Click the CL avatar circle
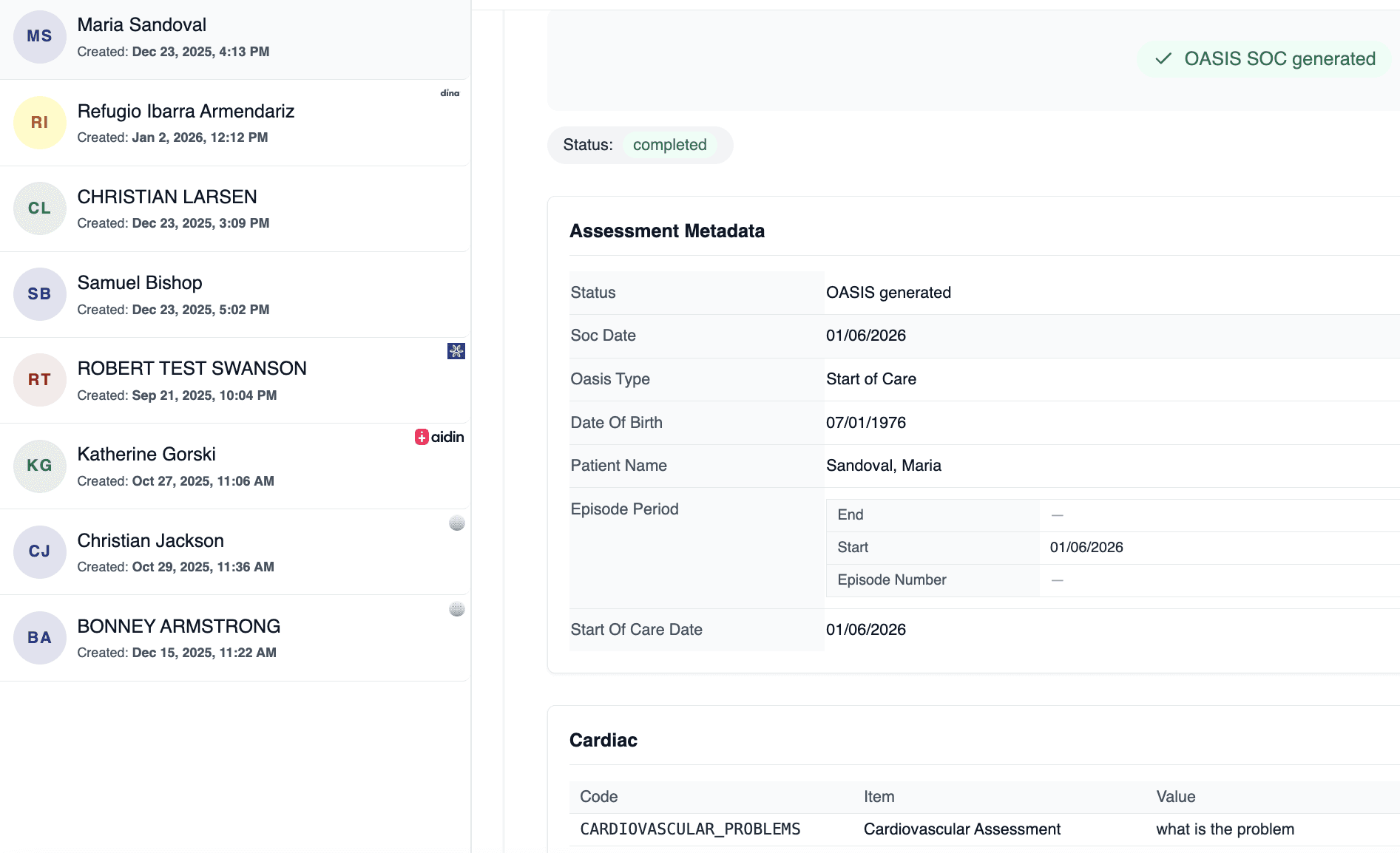 click(x=40, y=208)
